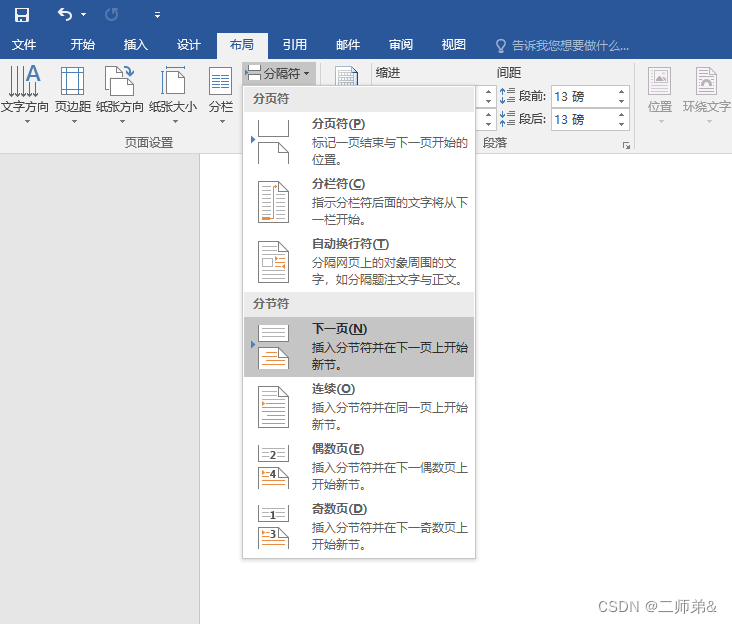The image size is (732, 624).
Task: Choose 下一页(N) section break
Action: point(359,347)
